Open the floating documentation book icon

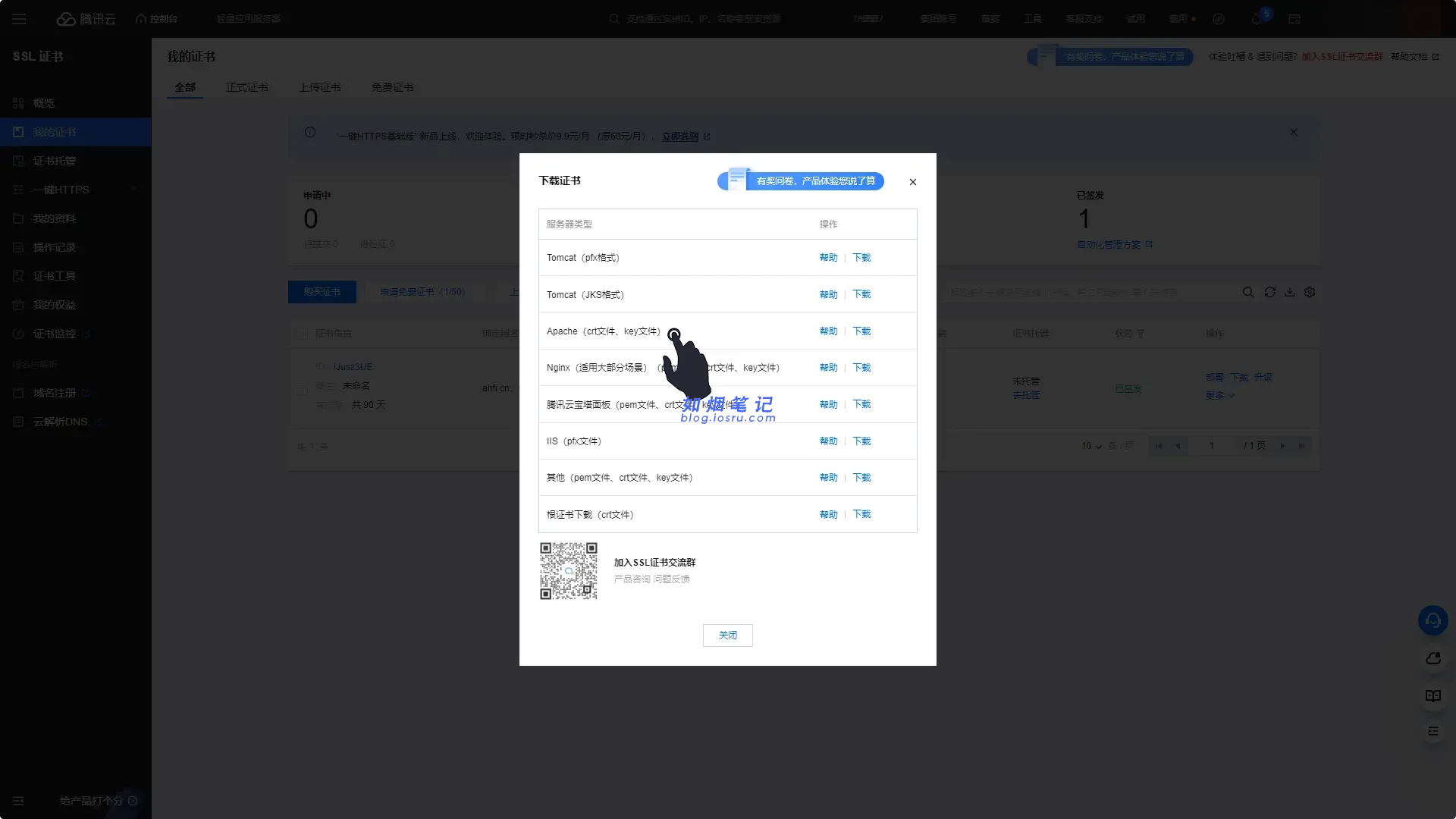coord(1433,696)
